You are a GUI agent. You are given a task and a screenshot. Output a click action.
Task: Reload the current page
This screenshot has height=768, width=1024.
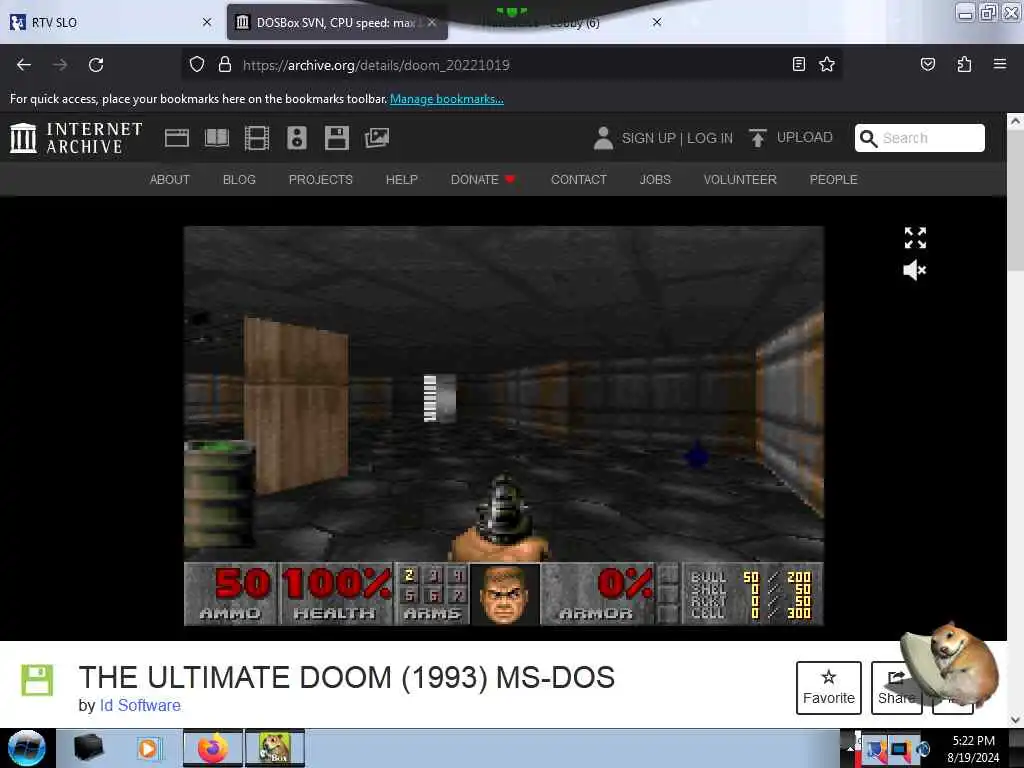96,65
